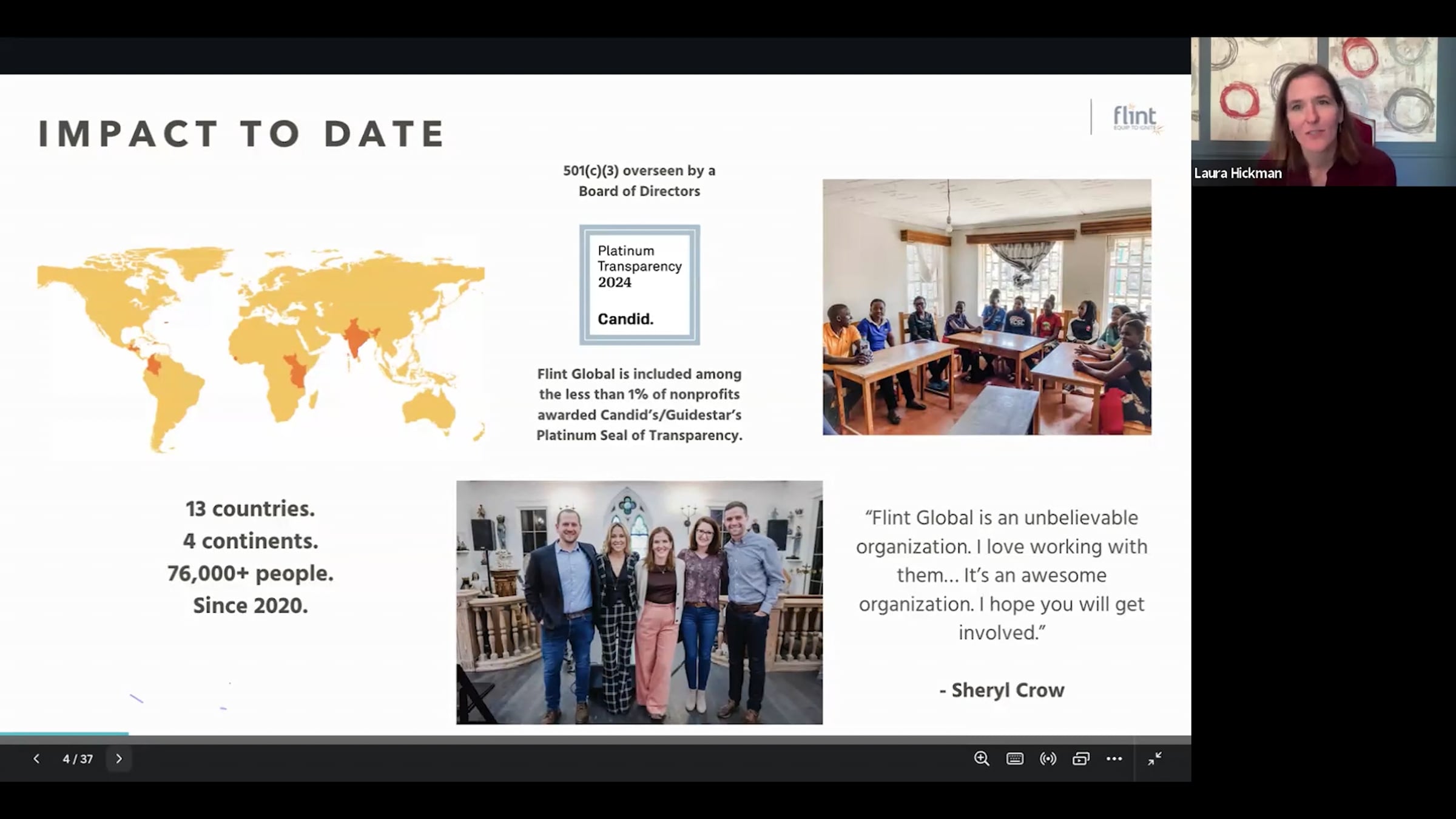Click the "IMPACT TO DATE" heading
Viewport: 1456px width, 819px height.
tap(242, 133)
